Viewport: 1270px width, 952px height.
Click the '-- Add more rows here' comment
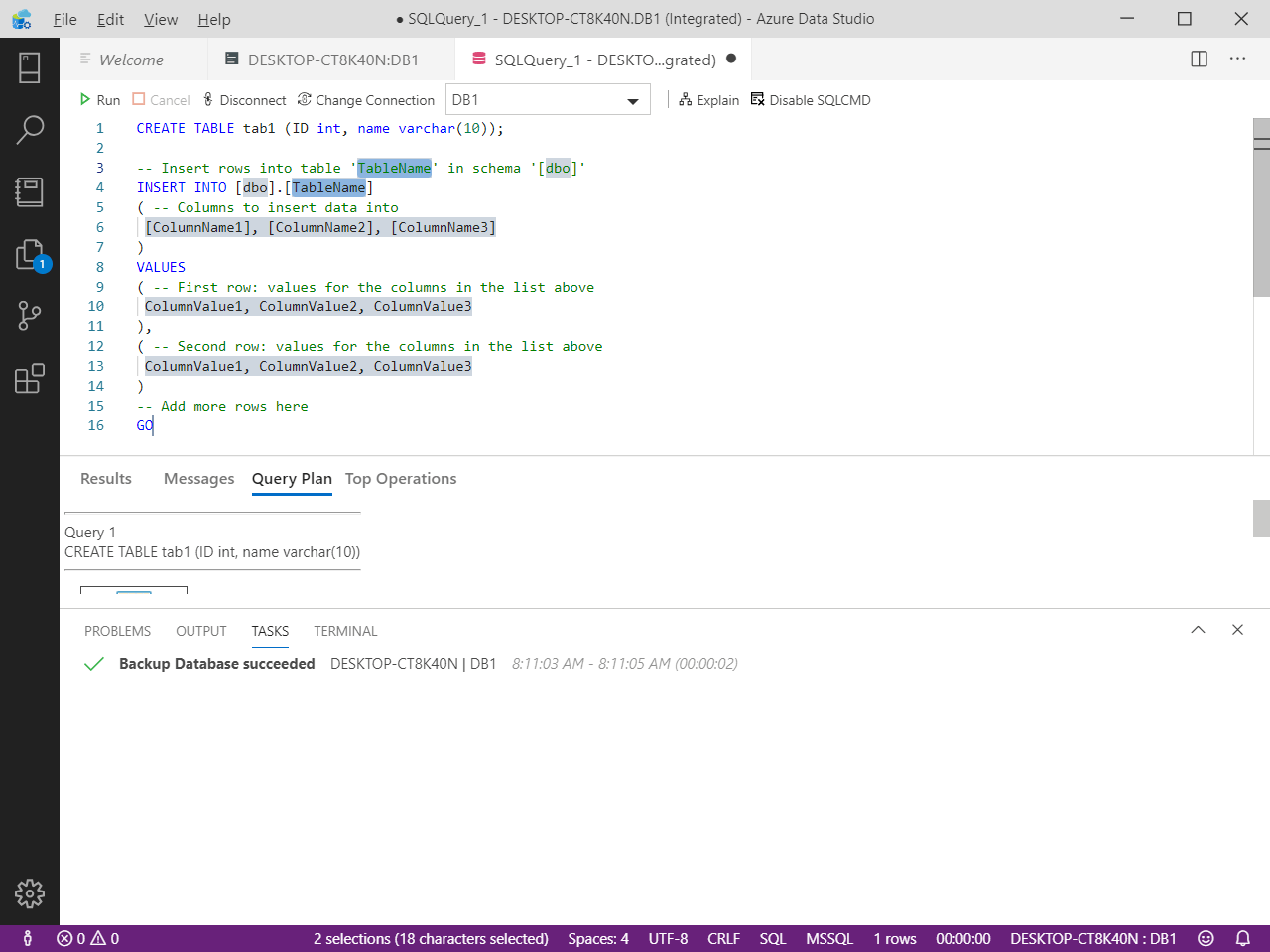pos(222,406)
